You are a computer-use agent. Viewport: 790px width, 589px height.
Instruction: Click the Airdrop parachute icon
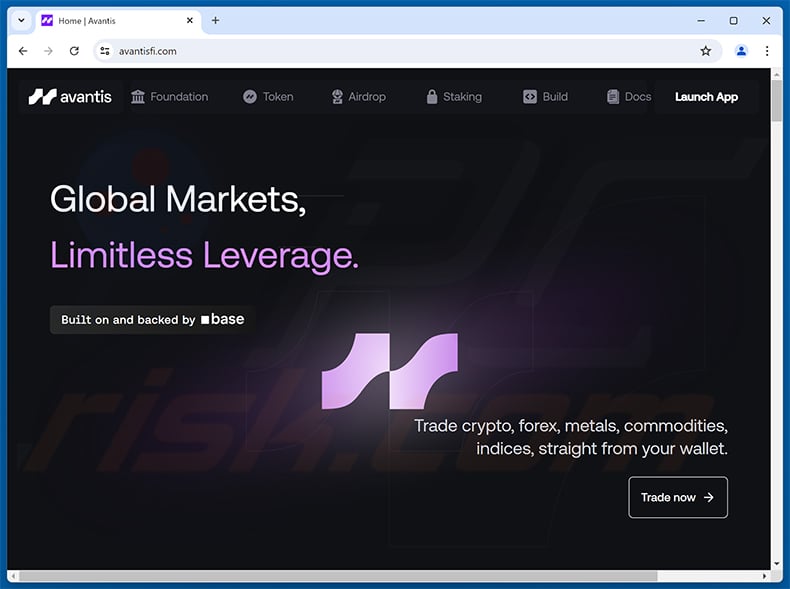click(337, 96)
